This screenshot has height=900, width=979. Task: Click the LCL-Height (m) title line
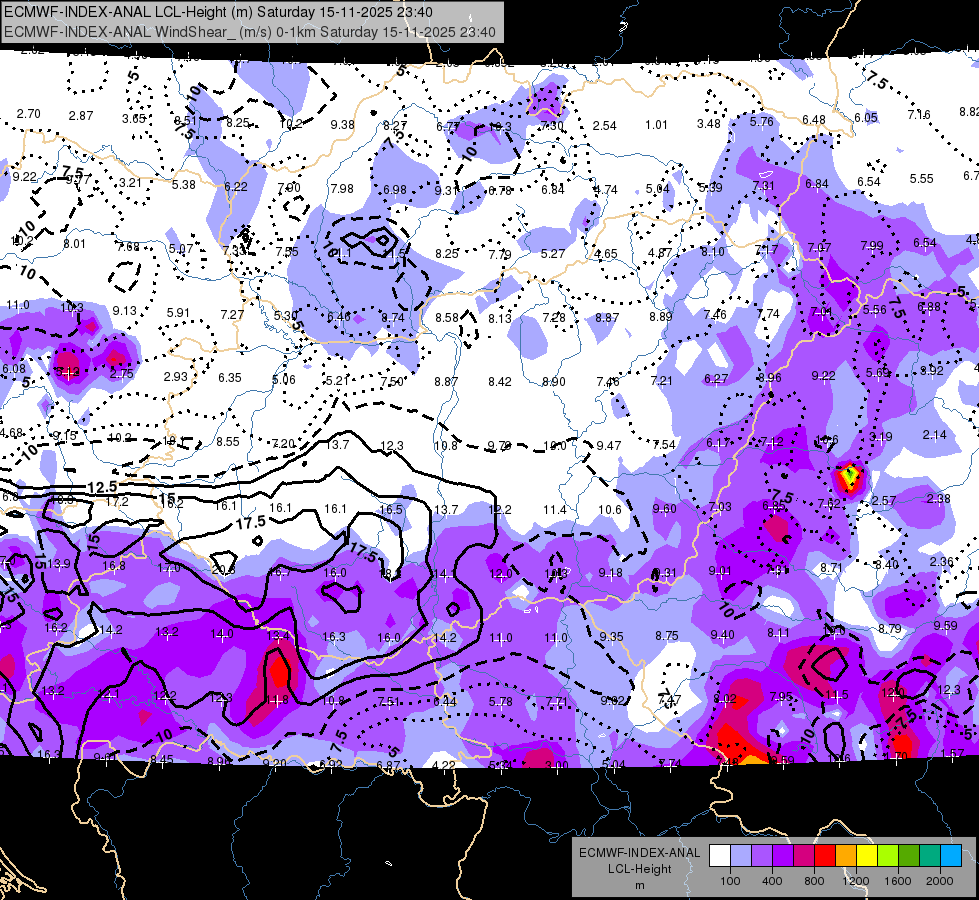(218, 12)
